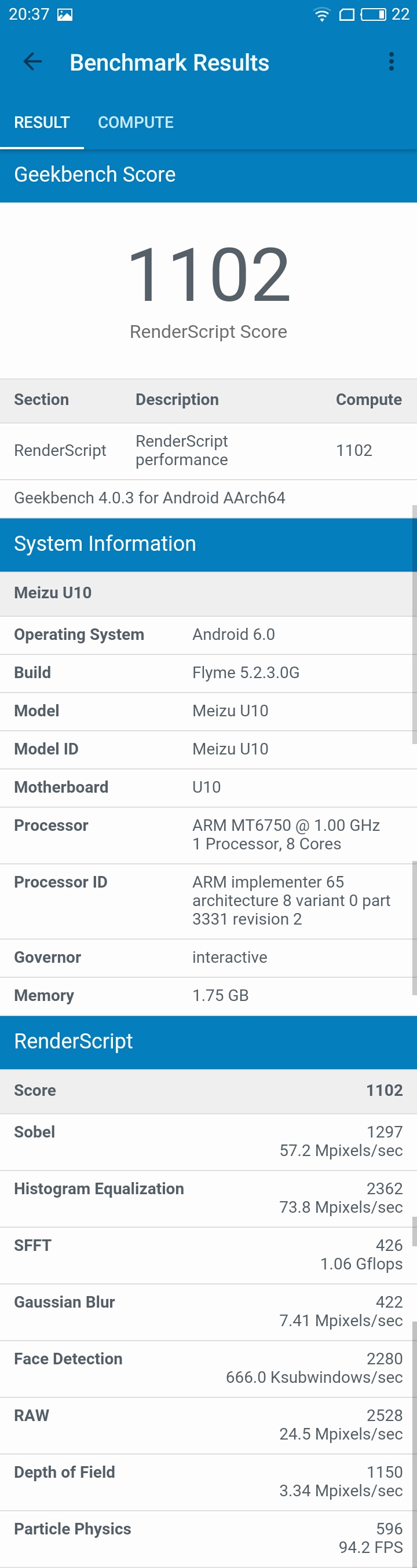The width and height of the screenshot is (417, 1568).
Task: Select the Particle Physics result row
Action: pos(209,1538)
